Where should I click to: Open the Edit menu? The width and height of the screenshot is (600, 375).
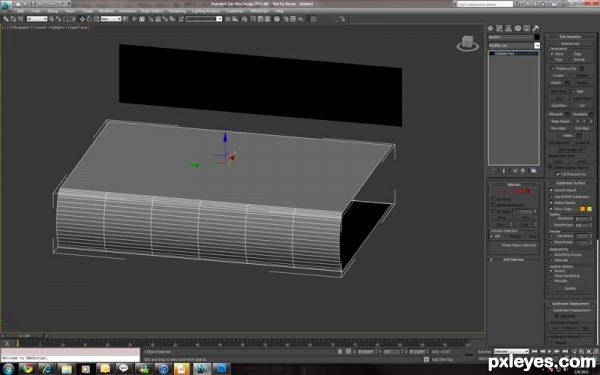20,11
